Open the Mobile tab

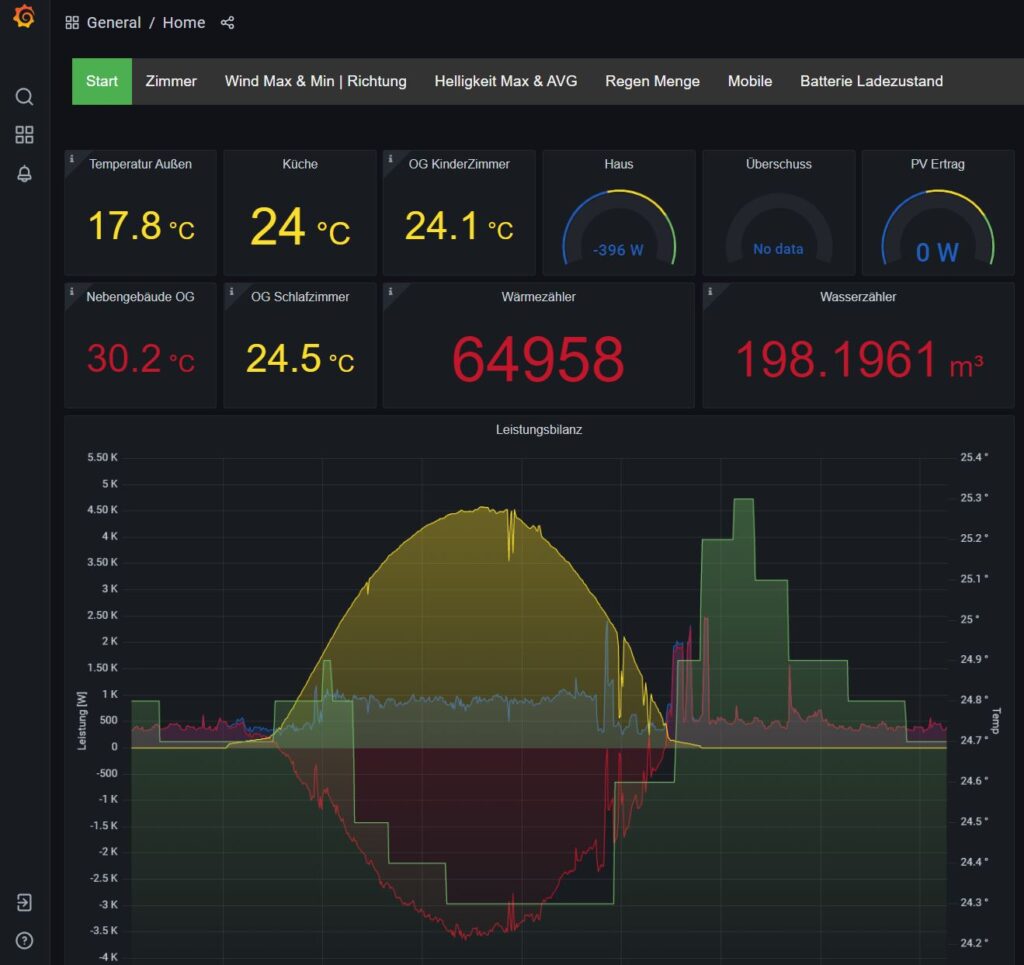(750, 81)
